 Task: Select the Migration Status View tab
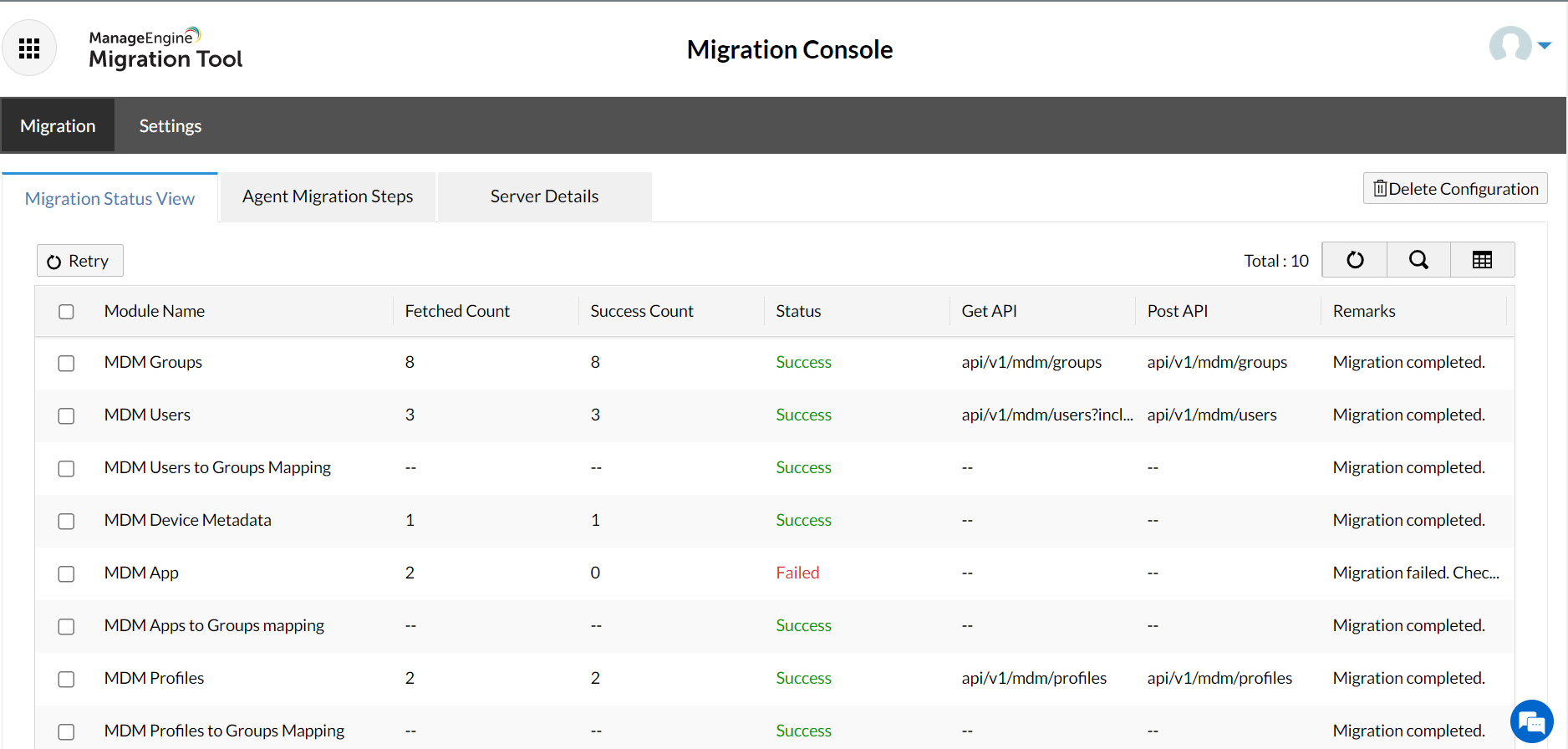pyautogui.click(x=109, y=199)
